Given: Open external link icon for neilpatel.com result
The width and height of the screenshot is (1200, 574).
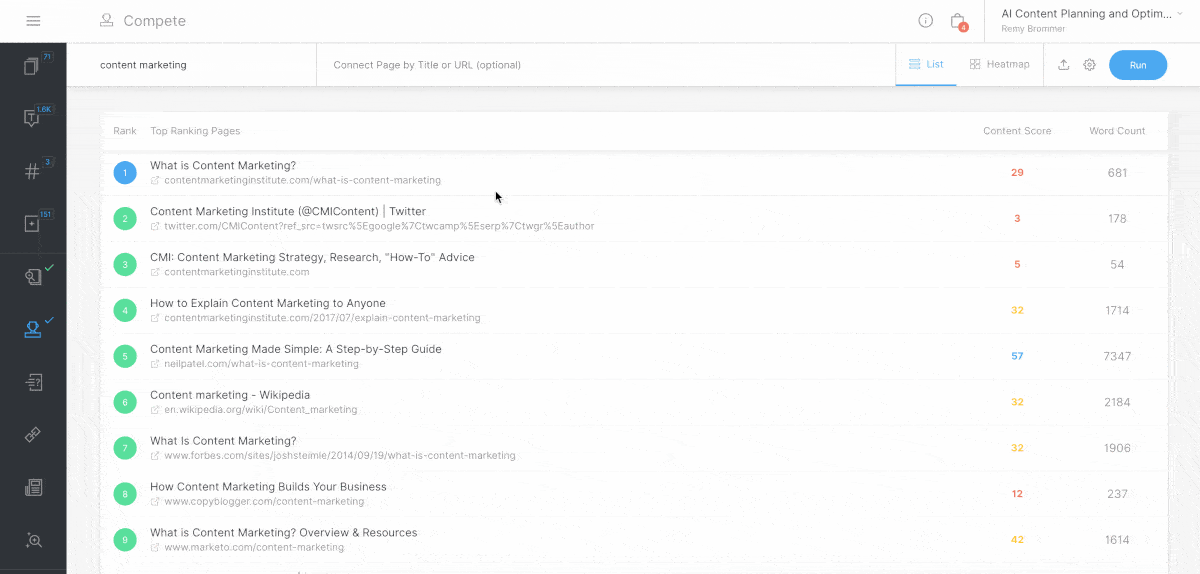Looking at the screenshot, I should point(155,364).
